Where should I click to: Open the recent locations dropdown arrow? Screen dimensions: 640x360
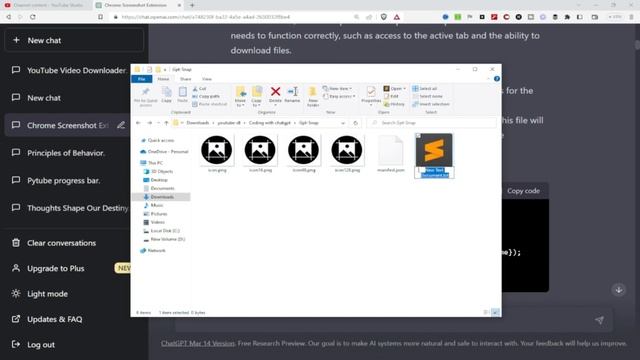[158, 123]
